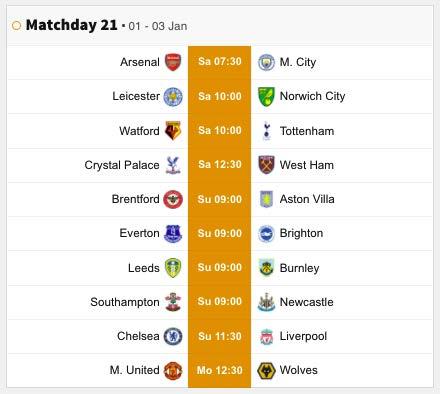This screenshot has height=394, width=440.
Task: Click the Southampton team name
Action: [125, 302]
